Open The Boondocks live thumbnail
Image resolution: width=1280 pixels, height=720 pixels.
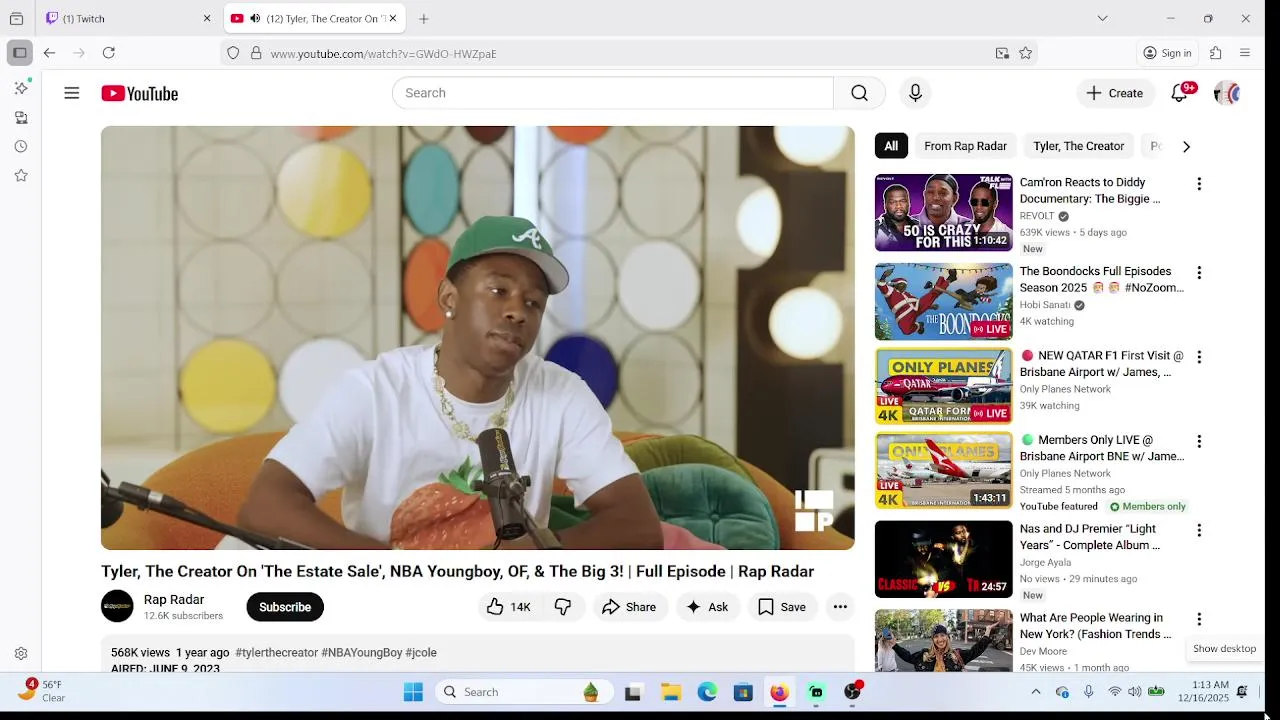(x=943, y=302)
